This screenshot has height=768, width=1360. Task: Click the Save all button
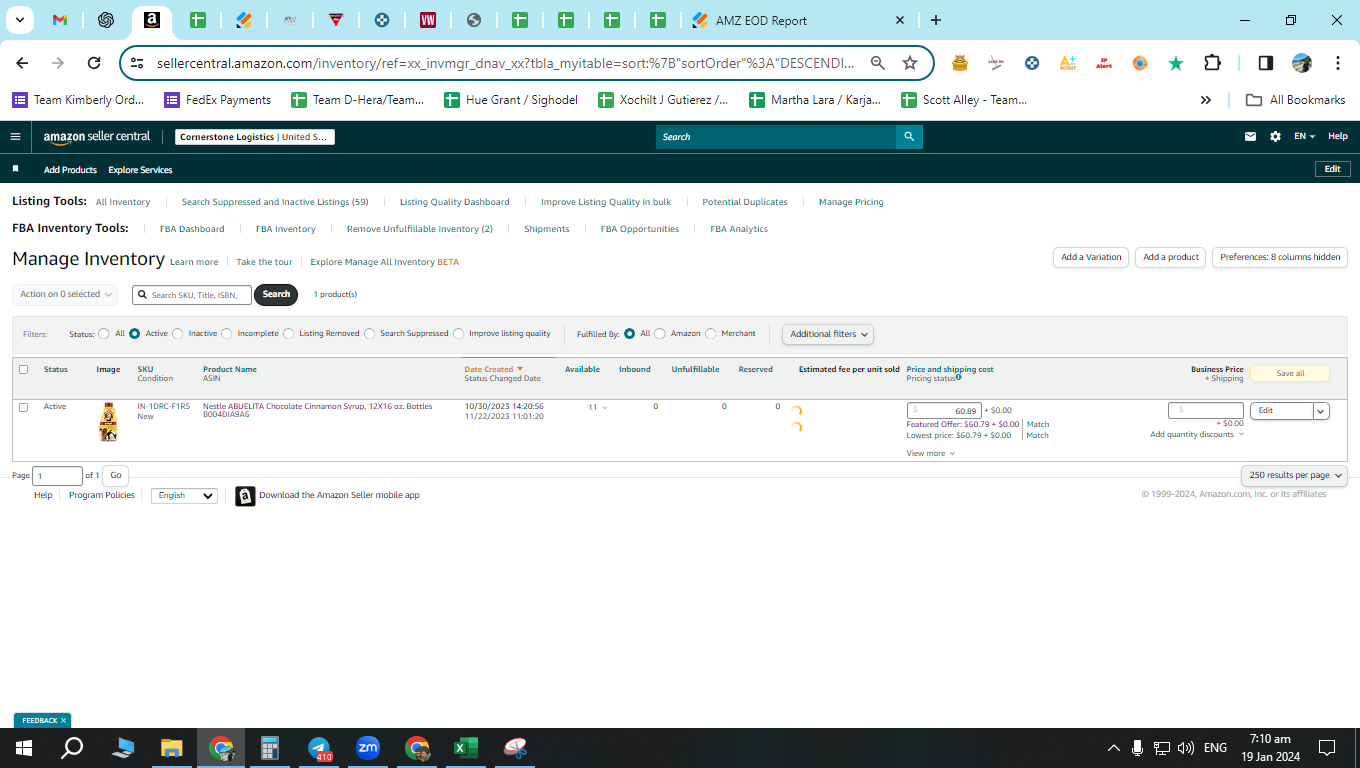(x=1290, y=374)
